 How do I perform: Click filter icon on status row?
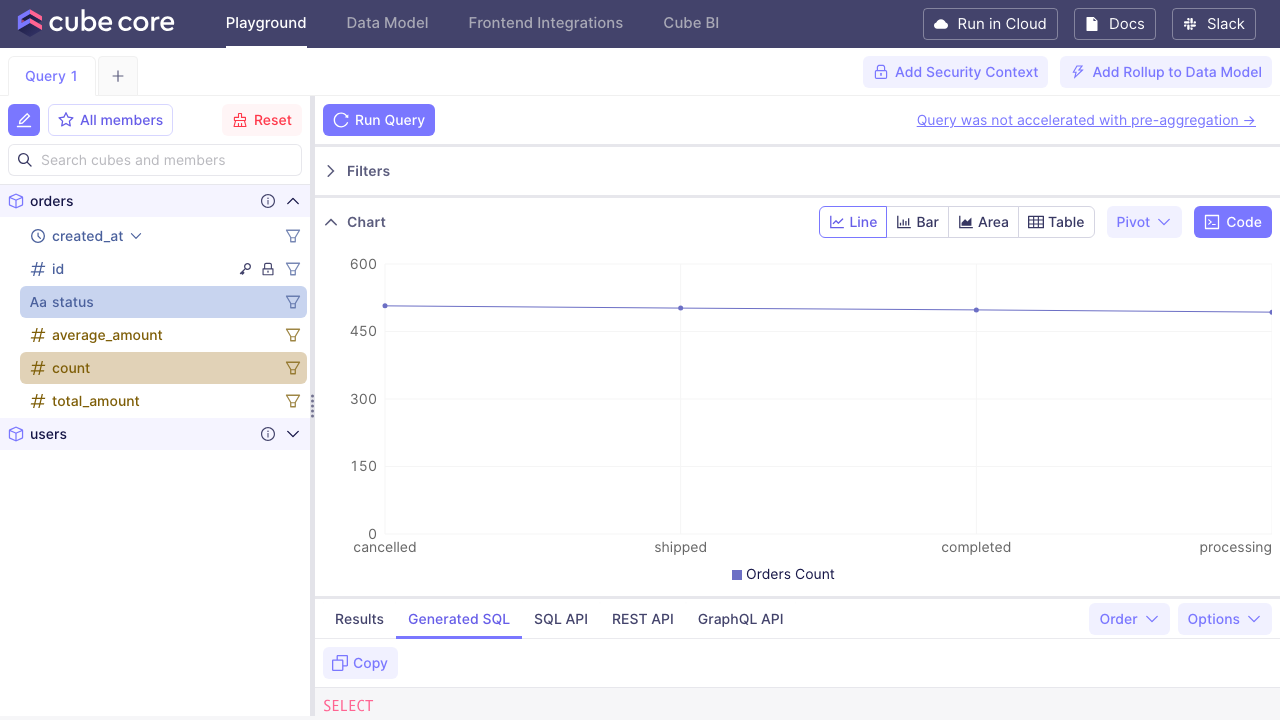293,302
